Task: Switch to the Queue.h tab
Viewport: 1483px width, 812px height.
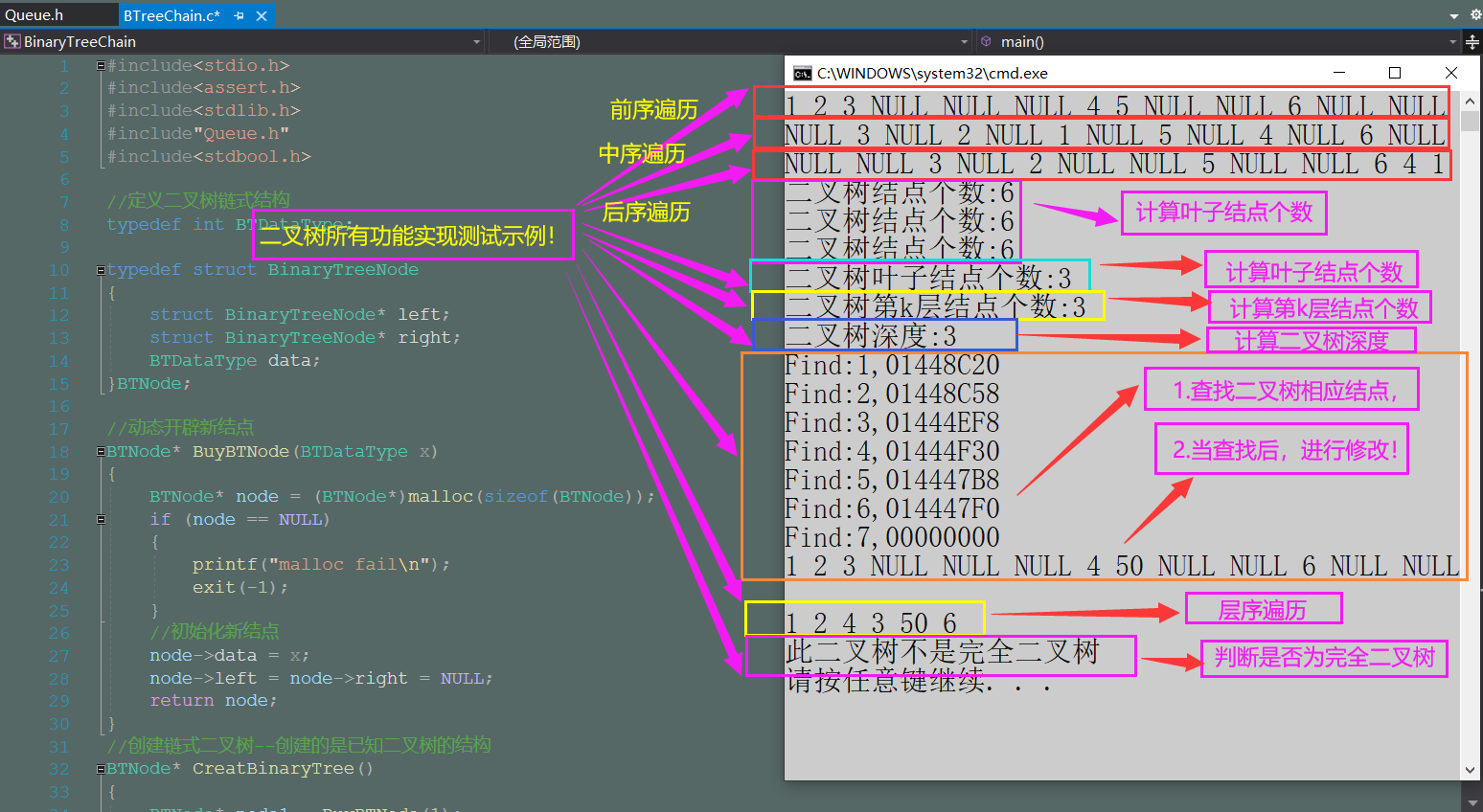Action: 34,14
